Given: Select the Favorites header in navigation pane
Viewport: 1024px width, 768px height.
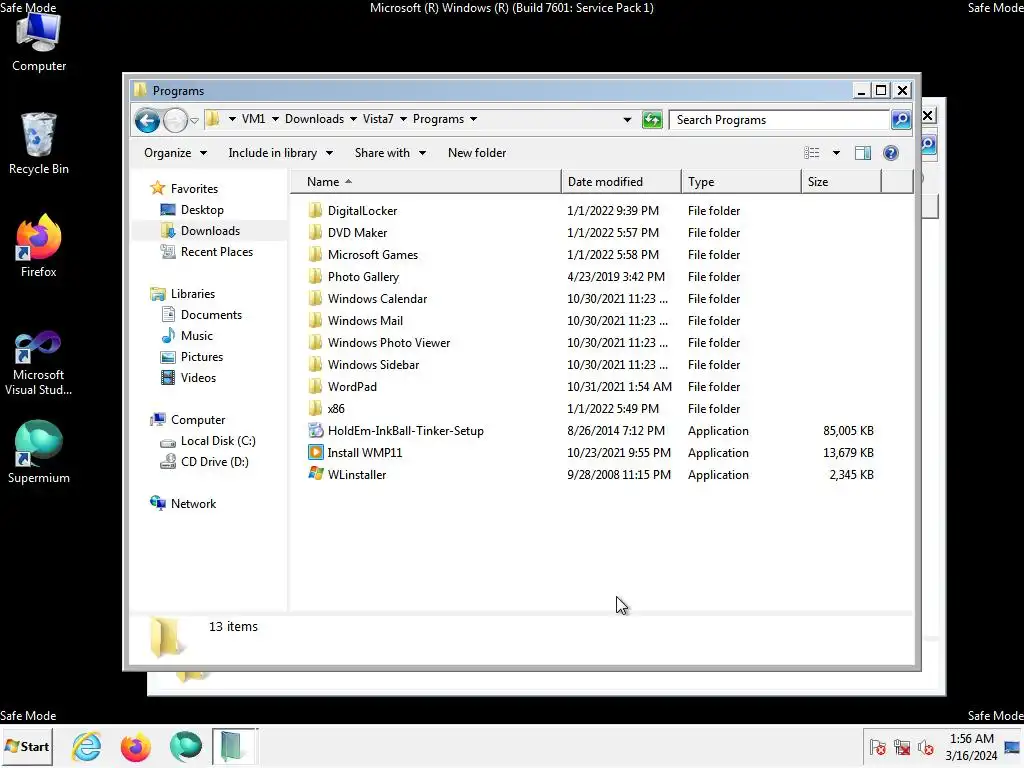Looking at the screenshot, I should point(194,189).
